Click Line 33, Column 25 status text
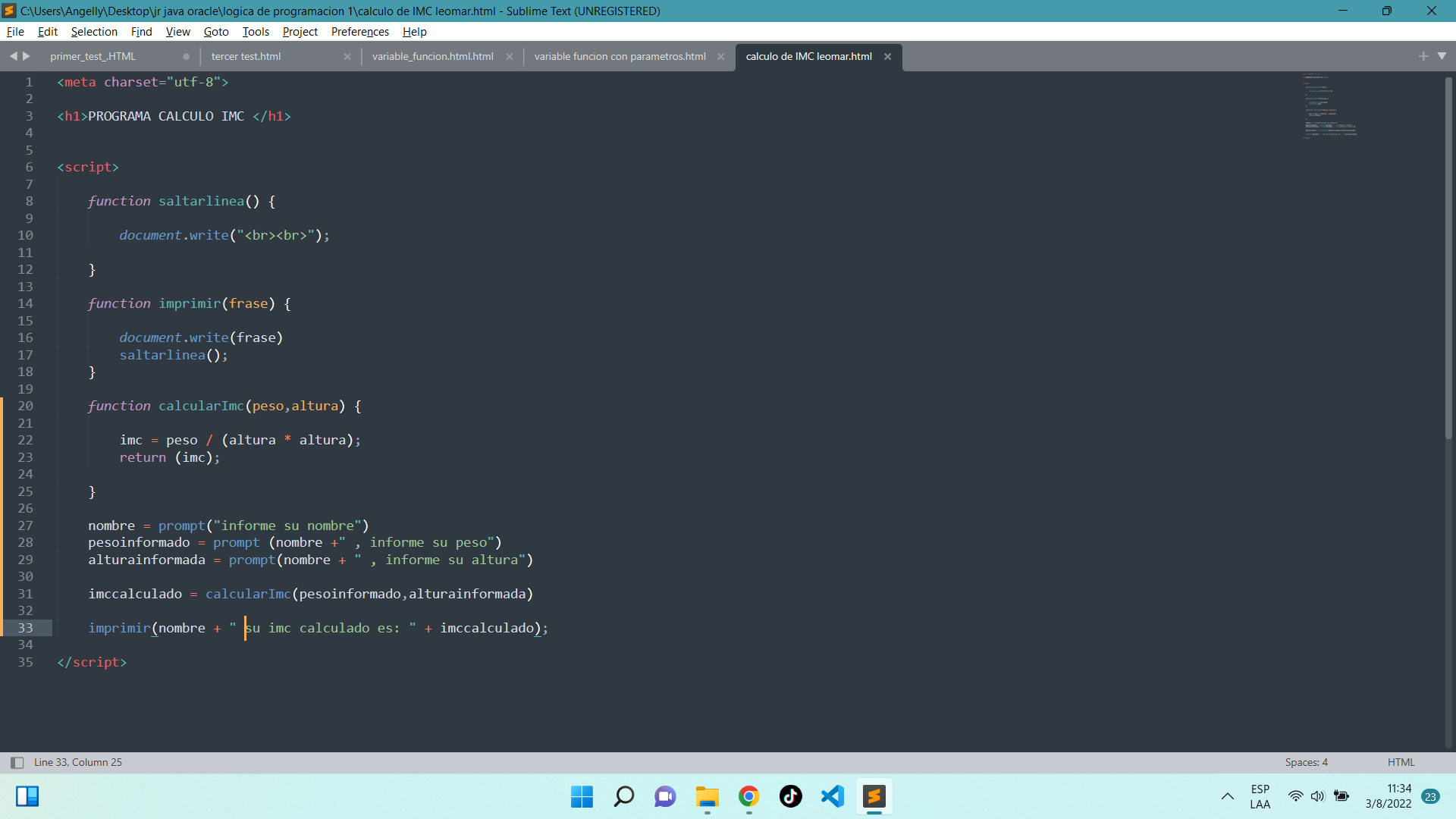The image size is (1456, 819). click(78, 762)
